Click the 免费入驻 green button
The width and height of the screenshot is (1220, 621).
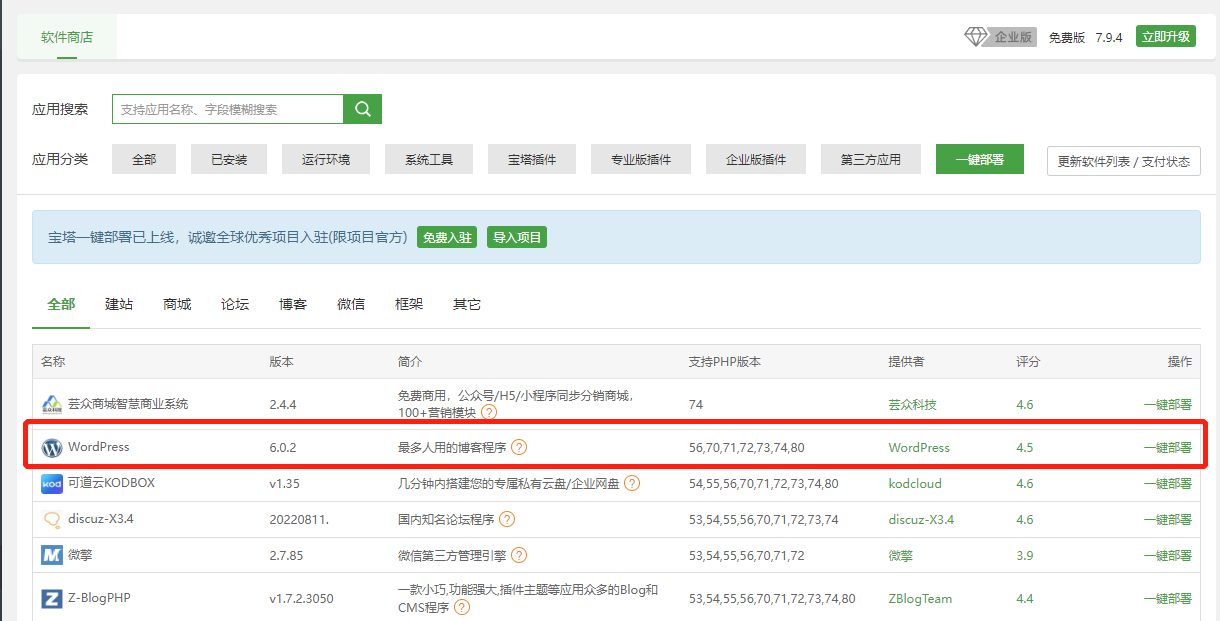[447, 238]
